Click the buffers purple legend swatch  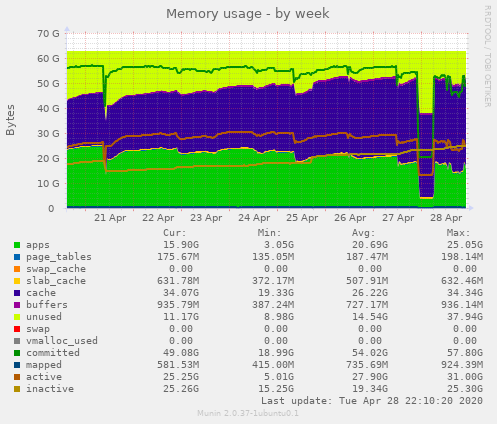click(x=17, y=305)
